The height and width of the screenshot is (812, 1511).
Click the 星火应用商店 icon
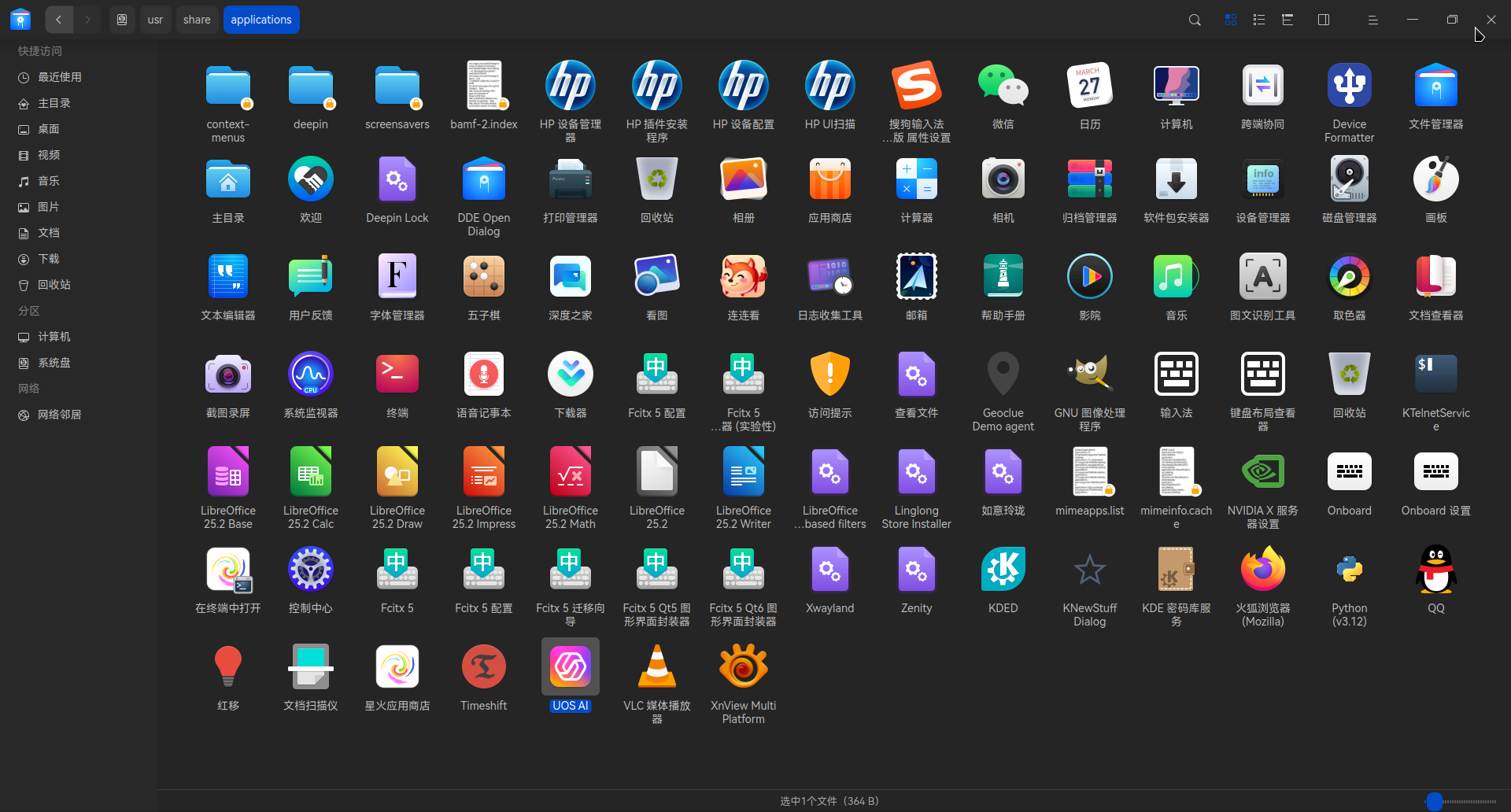[397, 666]
